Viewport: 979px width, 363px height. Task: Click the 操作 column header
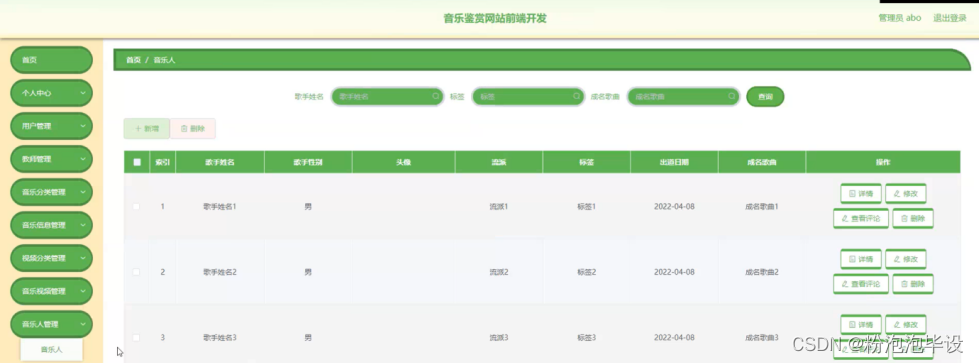click(x=883, y=162)
